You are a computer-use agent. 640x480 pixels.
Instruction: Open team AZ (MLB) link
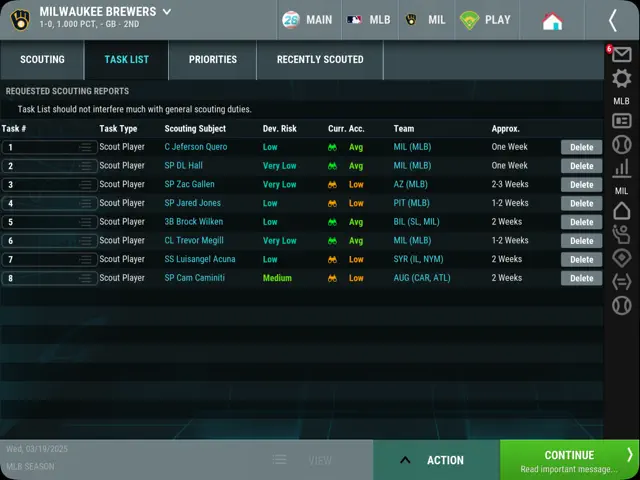[411, 184]
